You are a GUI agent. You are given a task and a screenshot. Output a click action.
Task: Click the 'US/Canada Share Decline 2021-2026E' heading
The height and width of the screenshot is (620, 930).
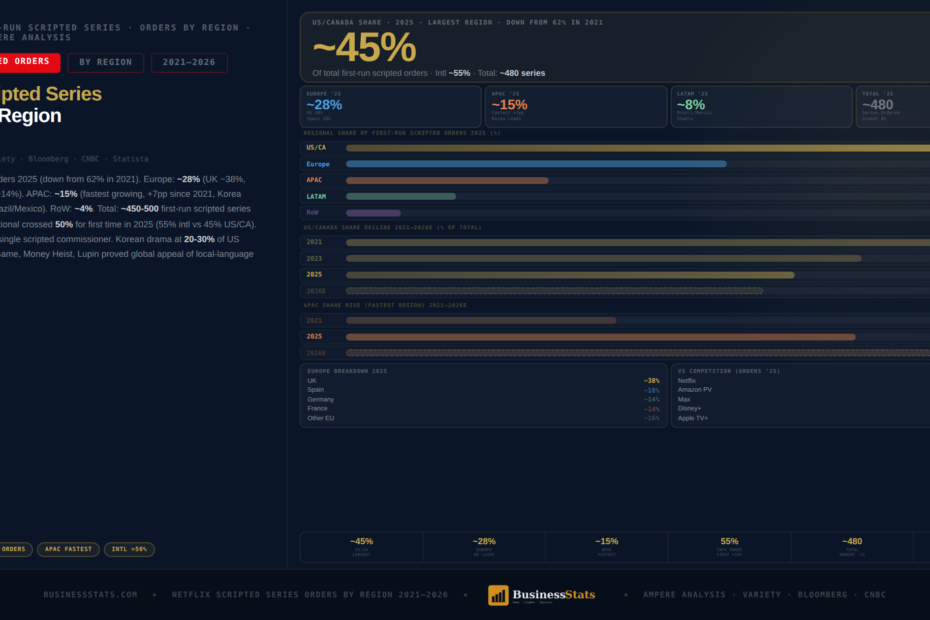click(393, 227)
